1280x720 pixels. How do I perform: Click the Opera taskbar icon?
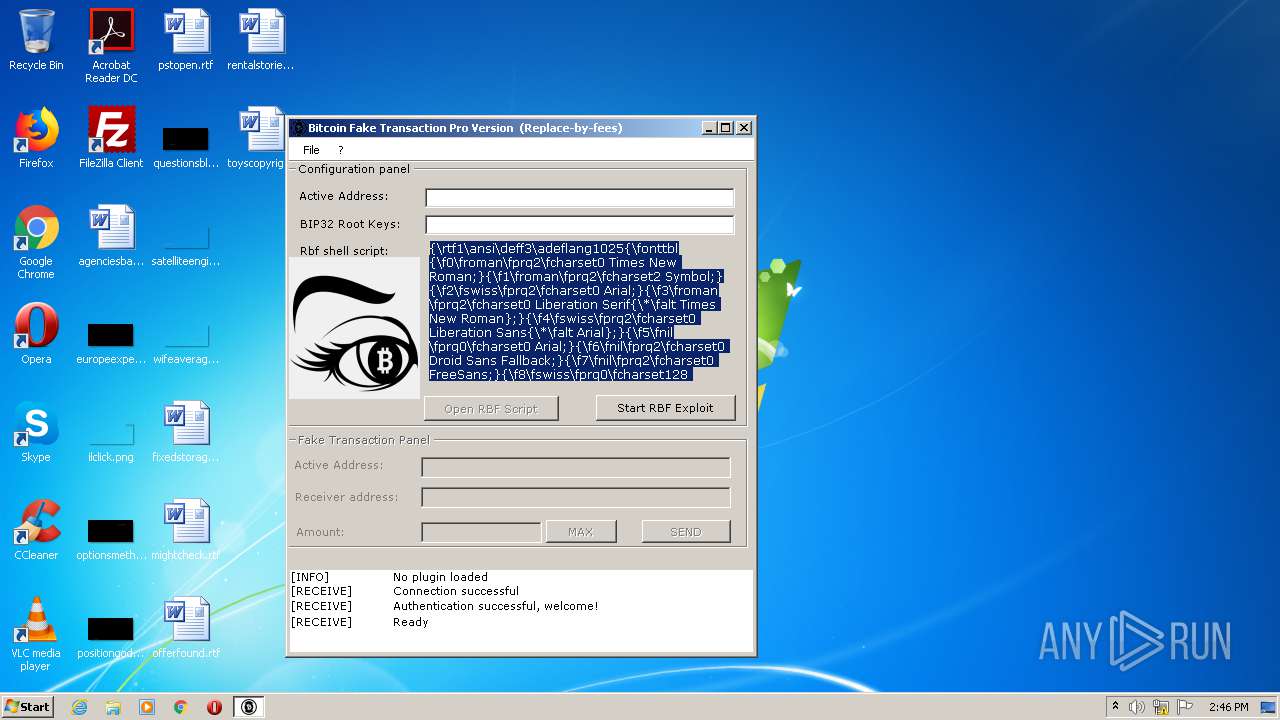(x=214, y=707)
